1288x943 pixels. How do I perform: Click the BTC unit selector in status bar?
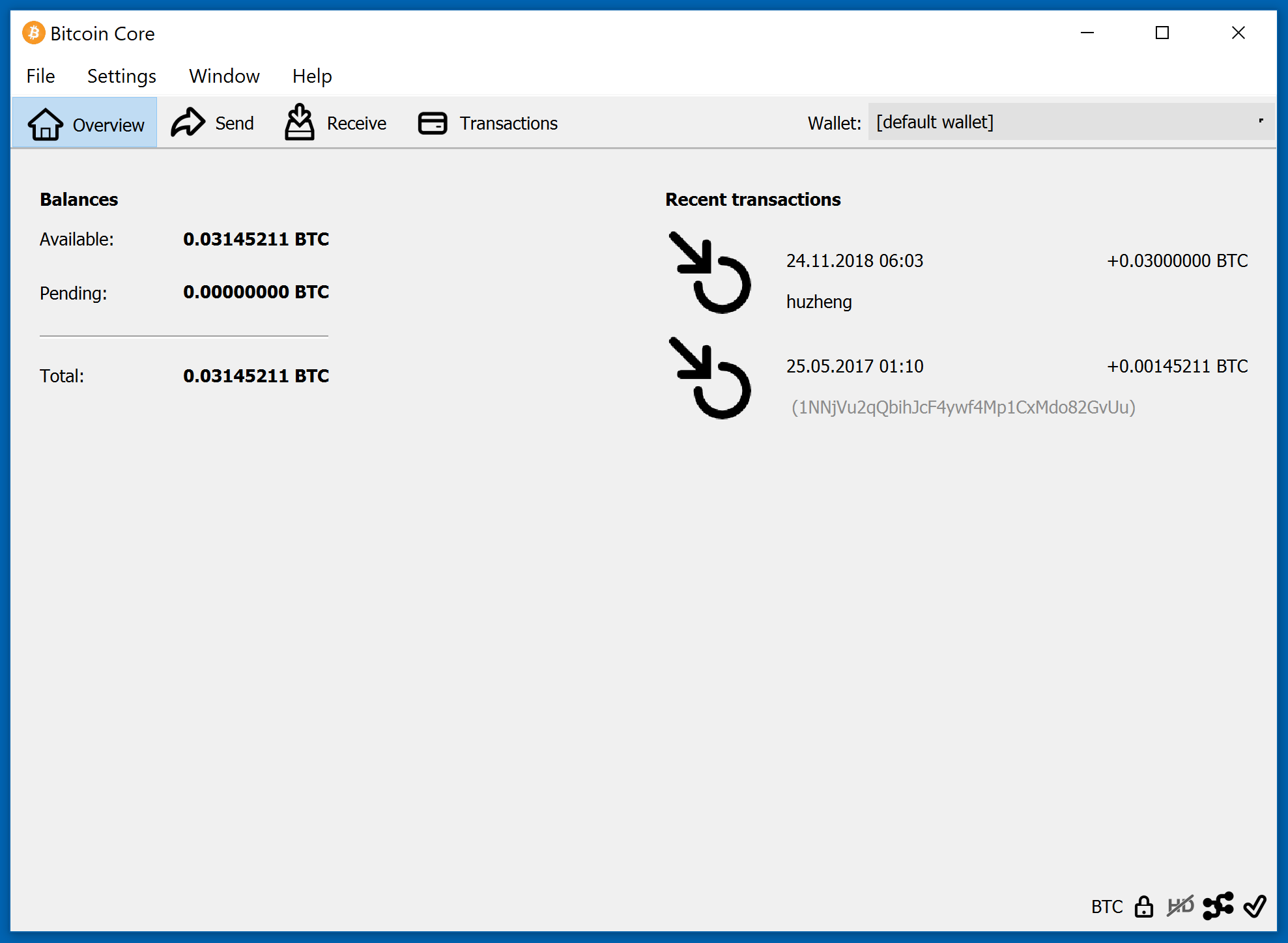tap(1106, 907)
